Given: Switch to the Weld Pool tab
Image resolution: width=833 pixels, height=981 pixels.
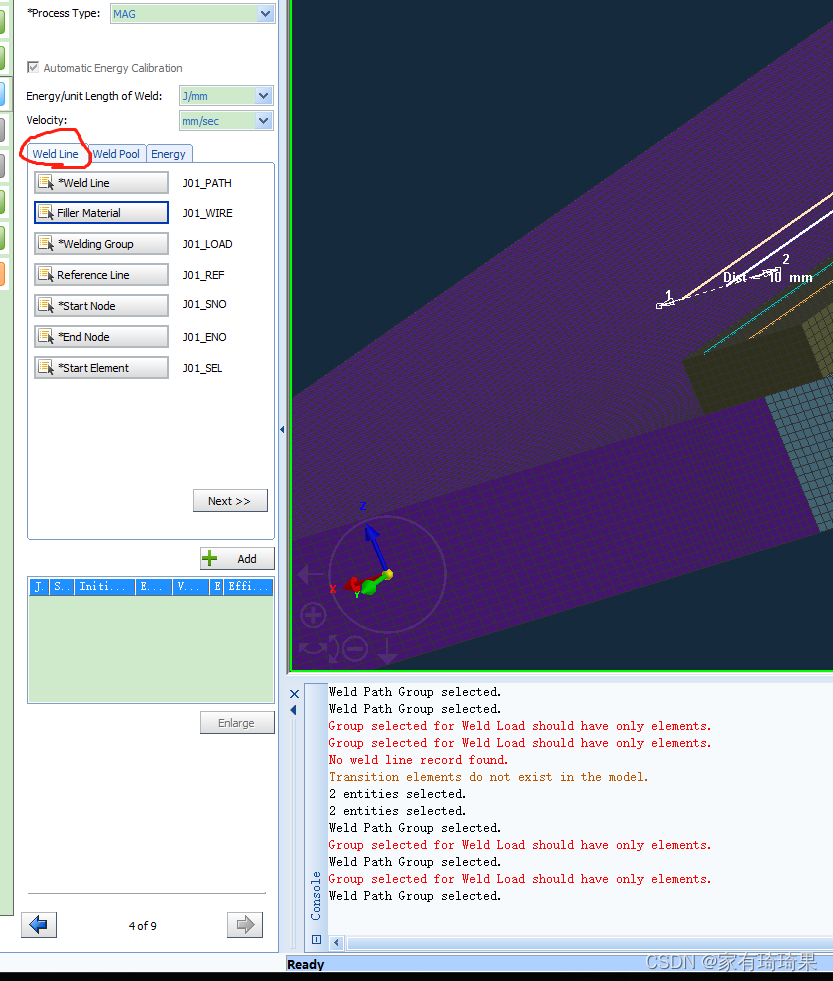Looking at the screenshot, I should pos(115,154).
